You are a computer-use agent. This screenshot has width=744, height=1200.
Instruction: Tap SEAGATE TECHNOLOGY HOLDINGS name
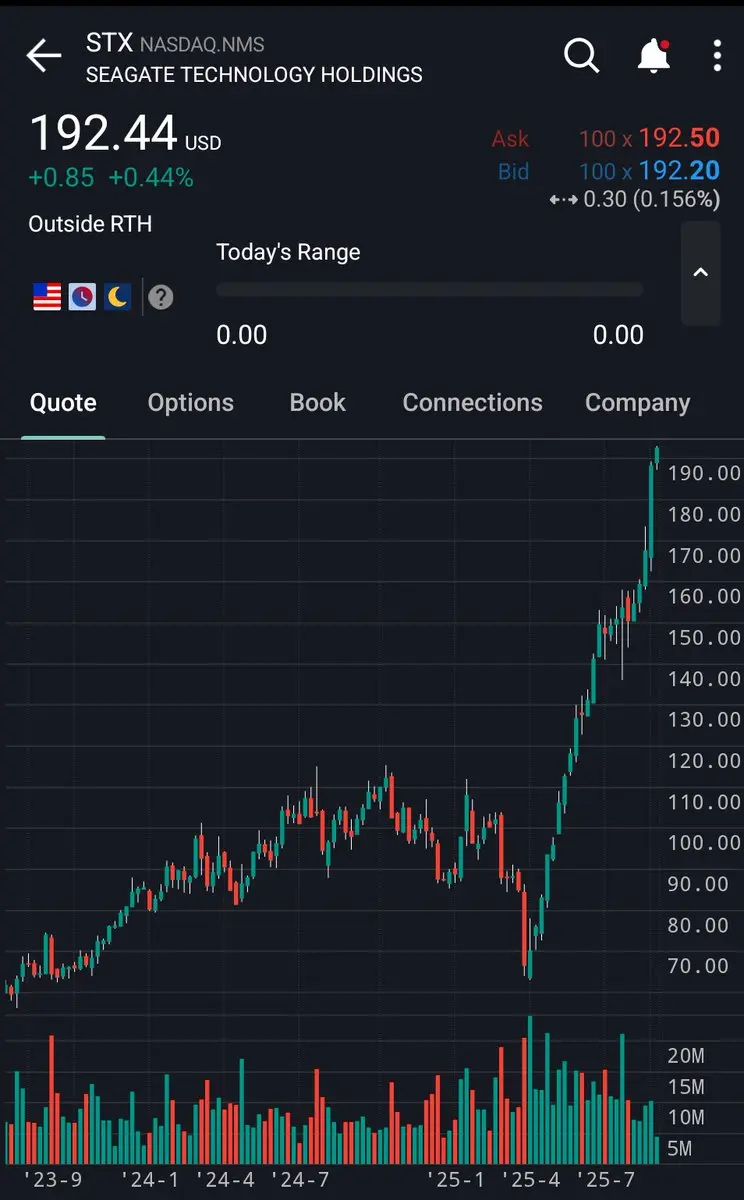point(254,75)
